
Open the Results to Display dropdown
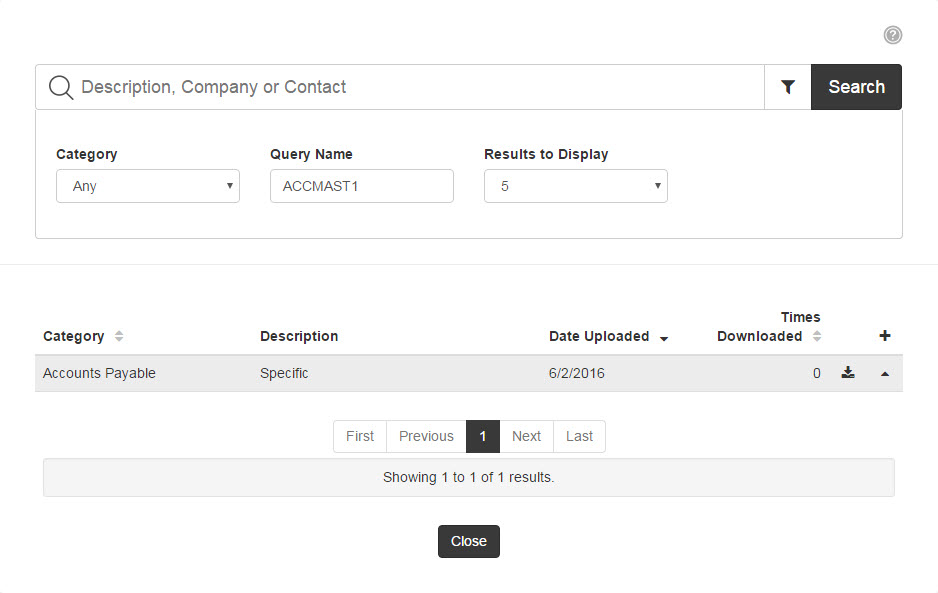(x=575, y=186)
